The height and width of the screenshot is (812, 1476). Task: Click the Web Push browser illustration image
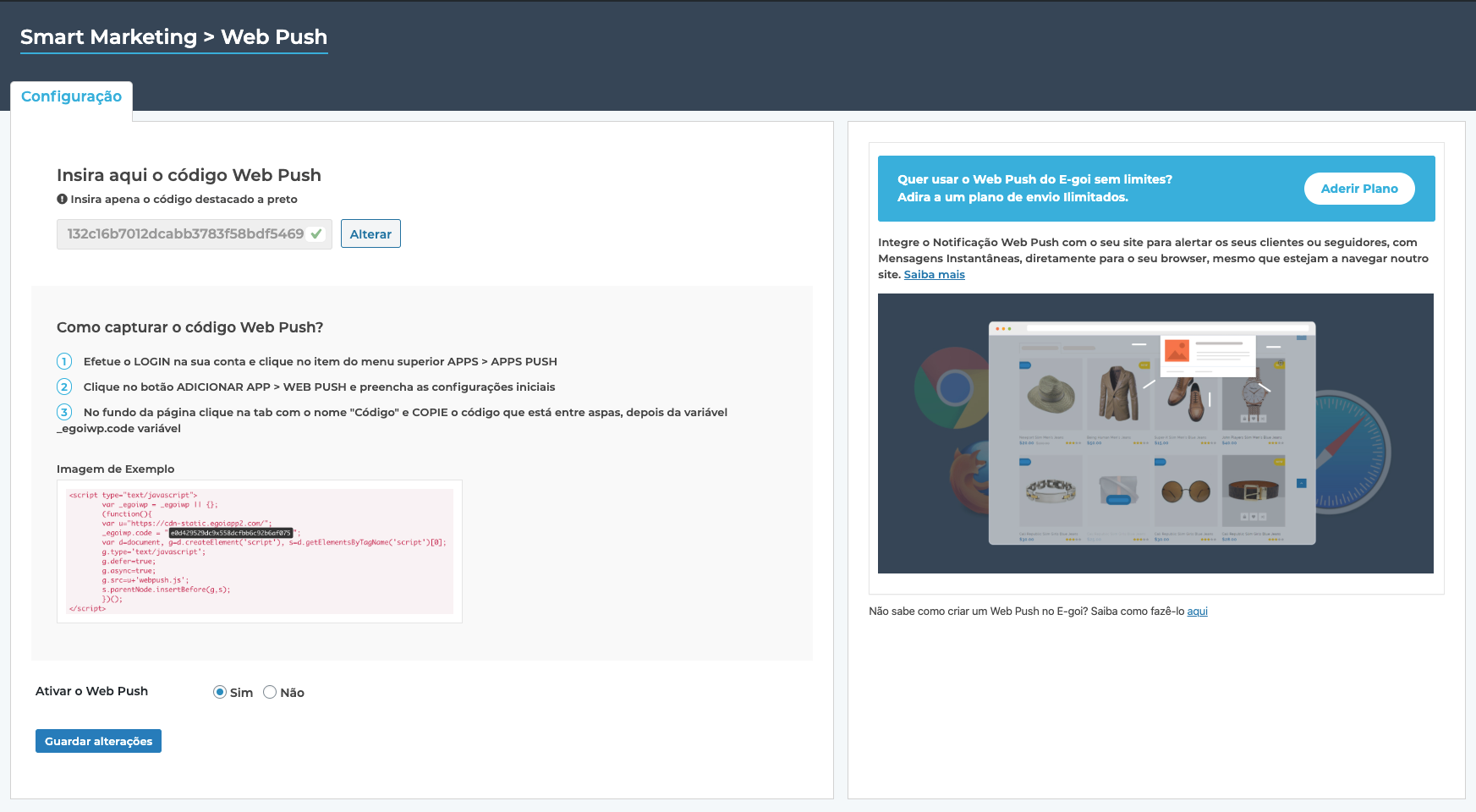[x=1155, y=433]
